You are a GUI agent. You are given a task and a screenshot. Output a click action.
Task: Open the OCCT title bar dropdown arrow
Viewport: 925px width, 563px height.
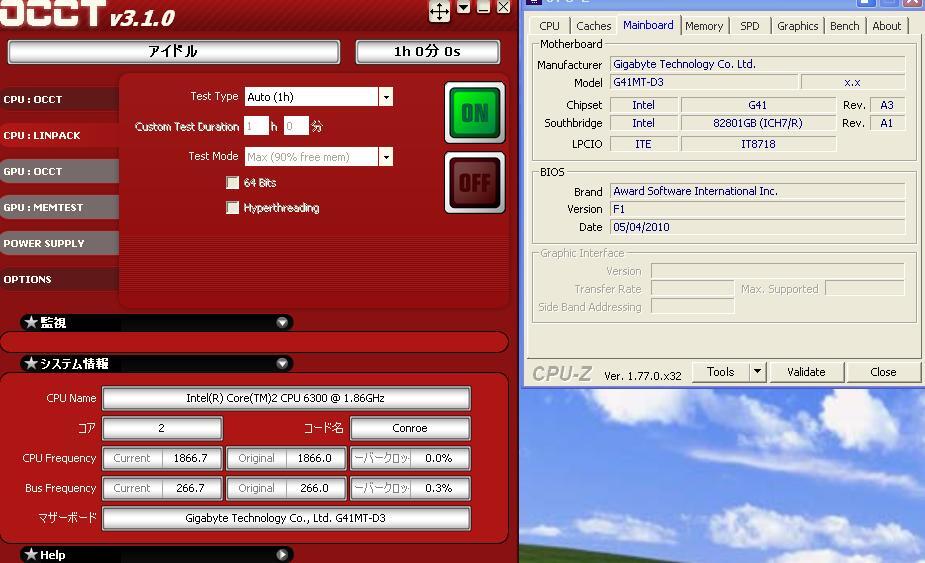464,8
